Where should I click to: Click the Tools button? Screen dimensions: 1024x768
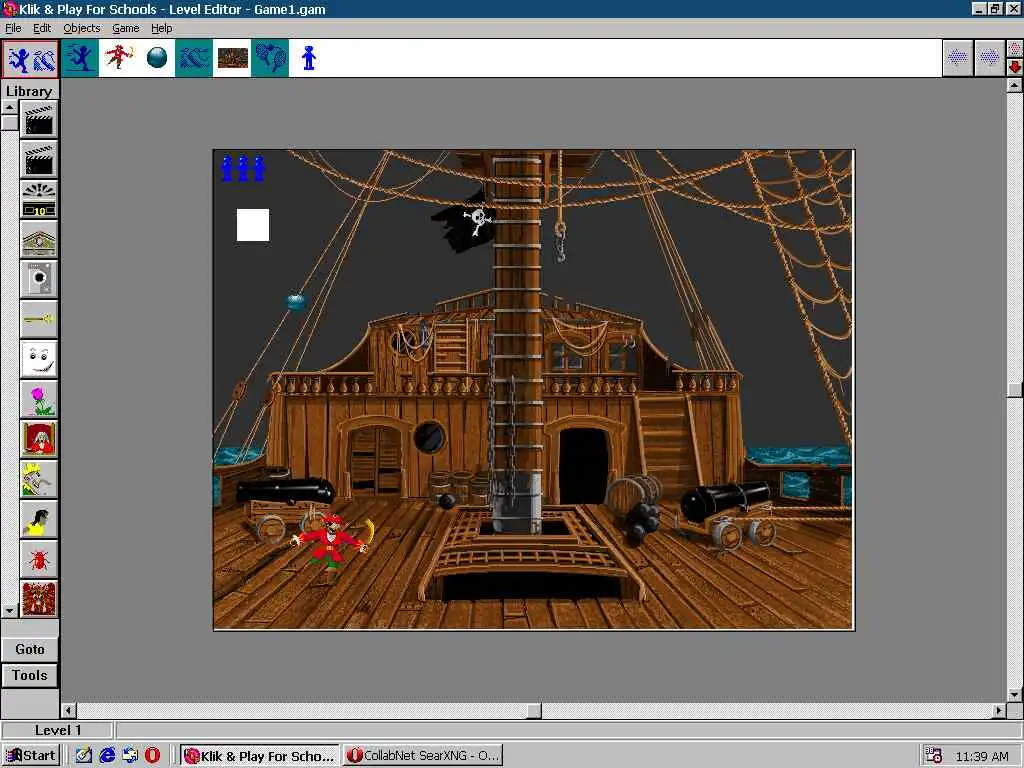click(30, 675)
